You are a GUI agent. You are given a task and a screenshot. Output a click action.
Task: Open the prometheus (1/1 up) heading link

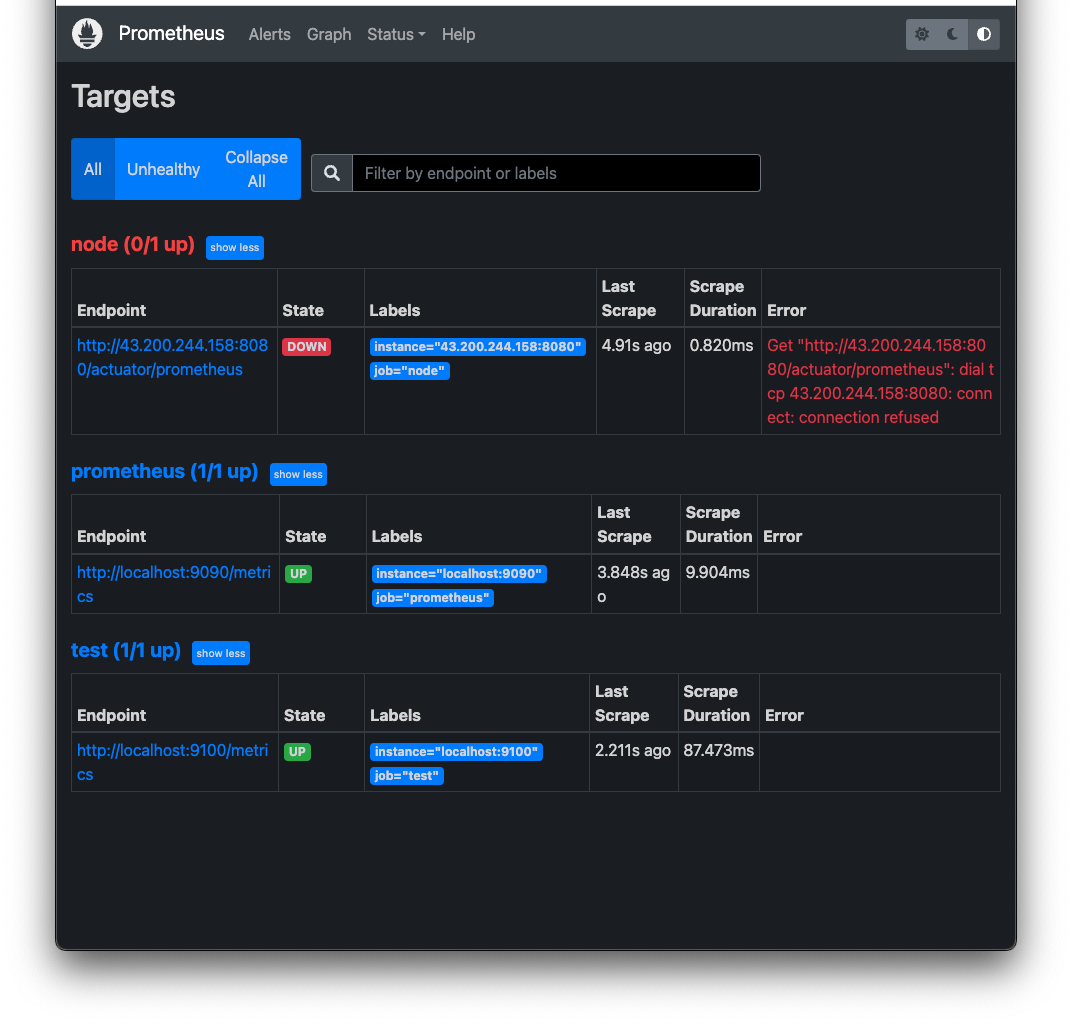pyautogui.click(x=164, y=472)
